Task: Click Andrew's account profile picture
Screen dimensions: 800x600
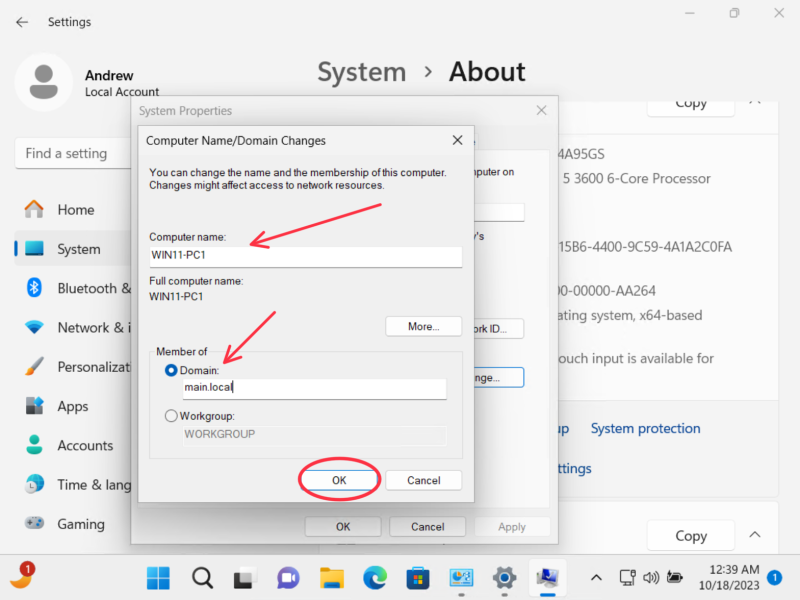Action: coord(43,81)
